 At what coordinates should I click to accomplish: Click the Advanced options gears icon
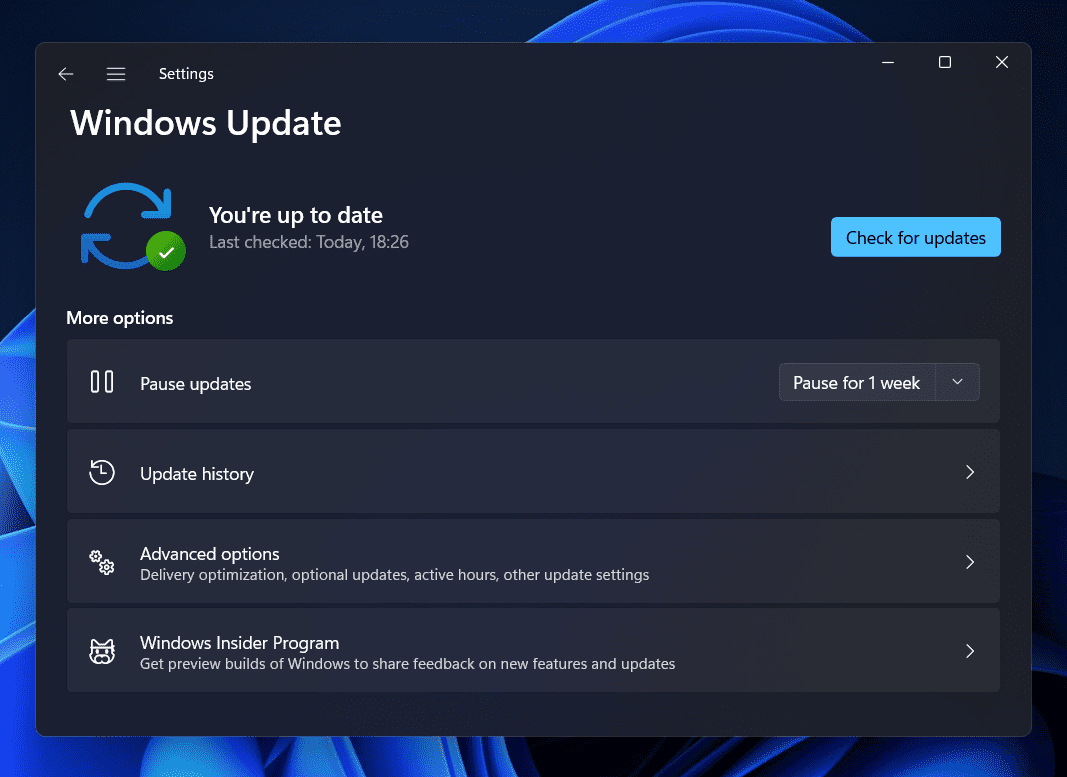point(102,563)
